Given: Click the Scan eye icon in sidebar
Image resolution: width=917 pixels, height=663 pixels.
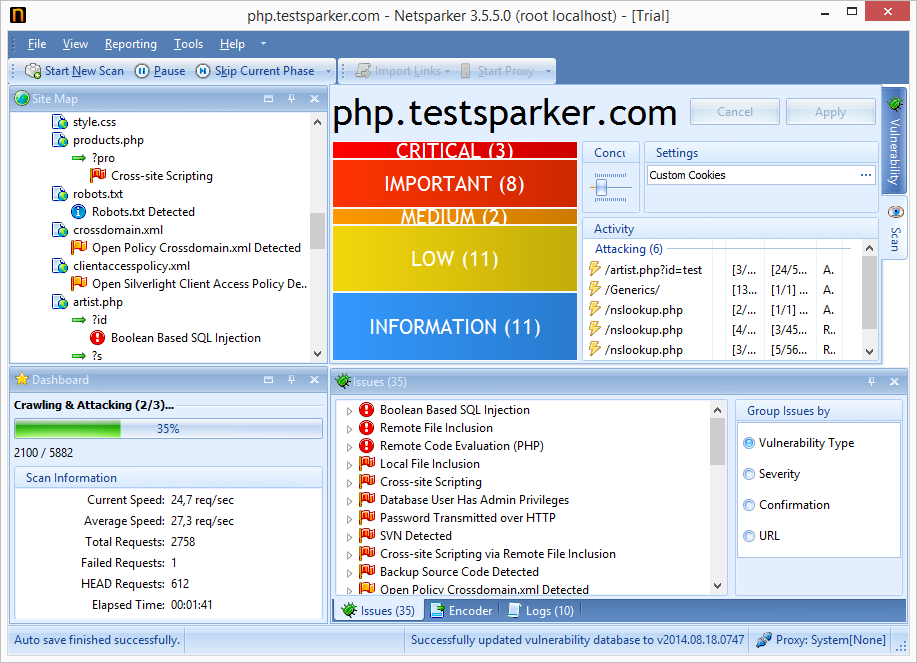Looking at the screenshot, I should click(x=895, y=212).
